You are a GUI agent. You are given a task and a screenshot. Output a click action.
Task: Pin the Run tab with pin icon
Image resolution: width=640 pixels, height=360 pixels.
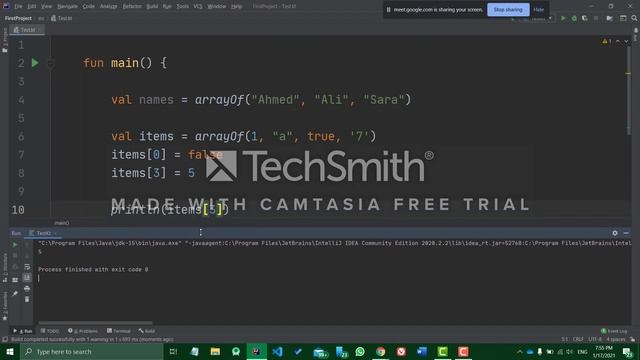15,293
